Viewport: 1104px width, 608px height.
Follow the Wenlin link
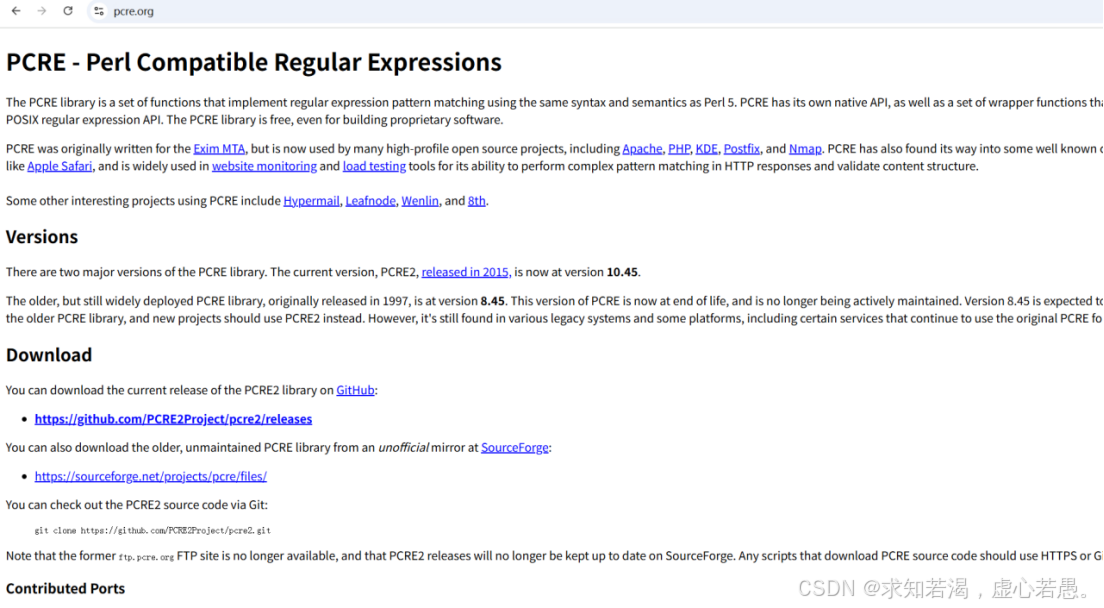click(x=420, y=201)
